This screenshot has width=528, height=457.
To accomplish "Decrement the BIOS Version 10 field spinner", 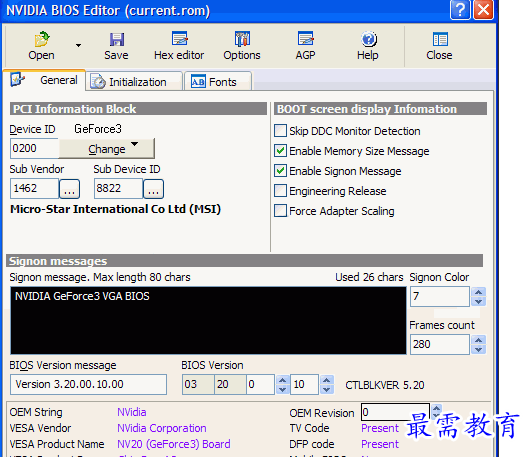I will click(326, 389).
